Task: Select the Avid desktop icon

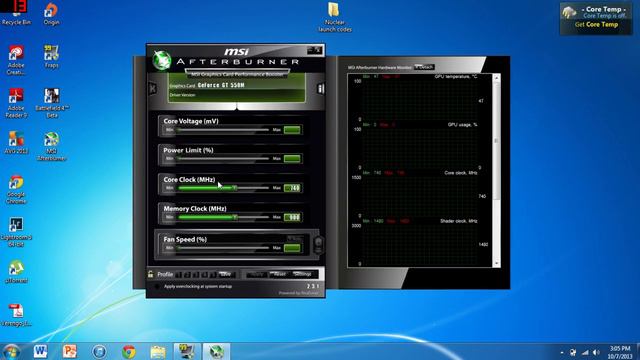Action: 16,142
